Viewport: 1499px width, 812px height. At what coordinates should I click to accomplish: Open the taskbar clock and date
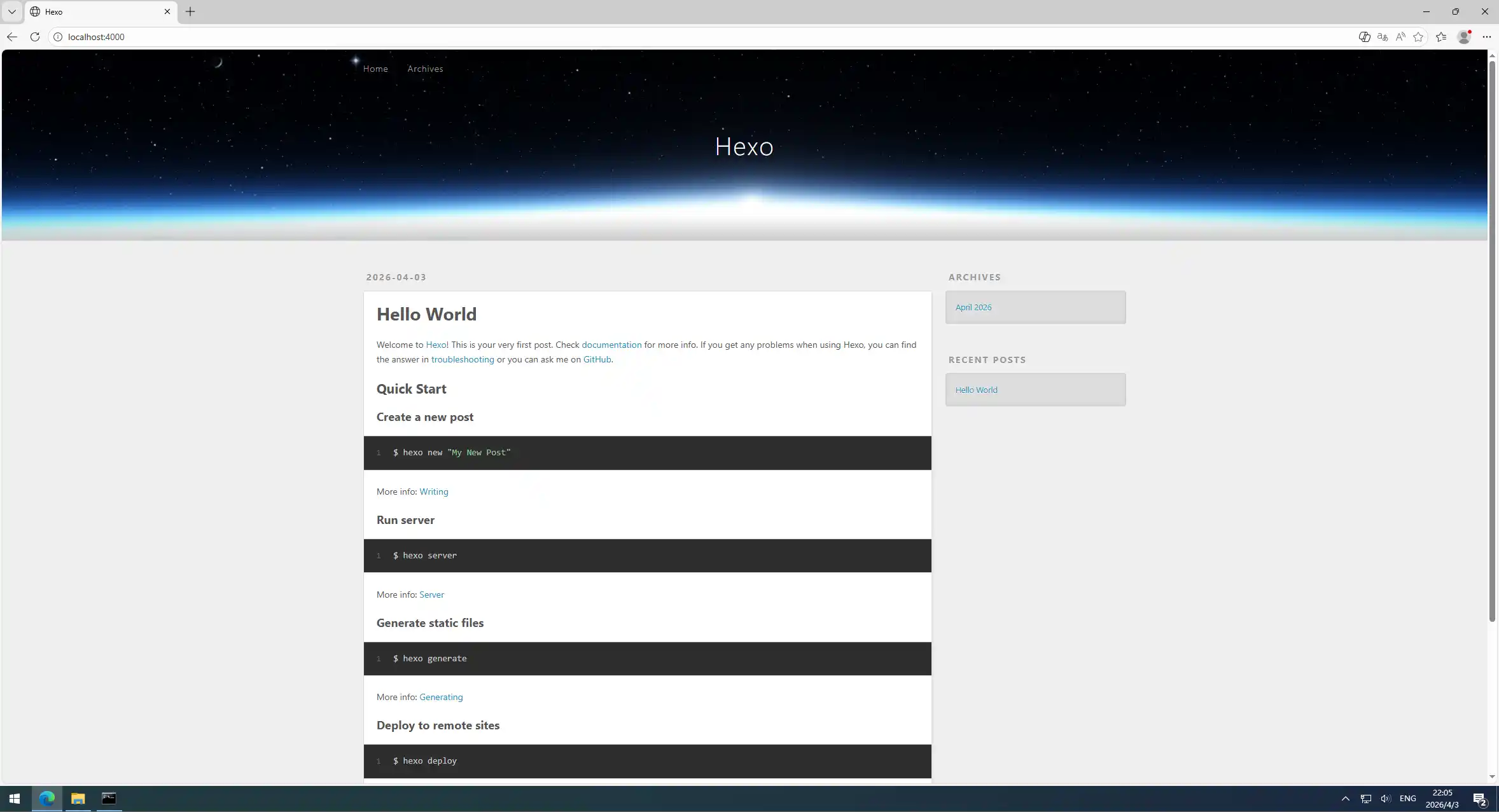[x=1442, y=799]
